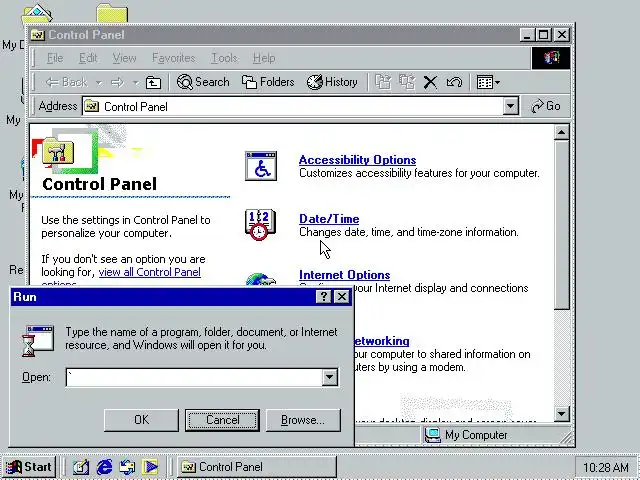Launch Windows Media Player from quick launch
Image resolution: width=640 pixels, height=480 pixels.
point(150,467)
